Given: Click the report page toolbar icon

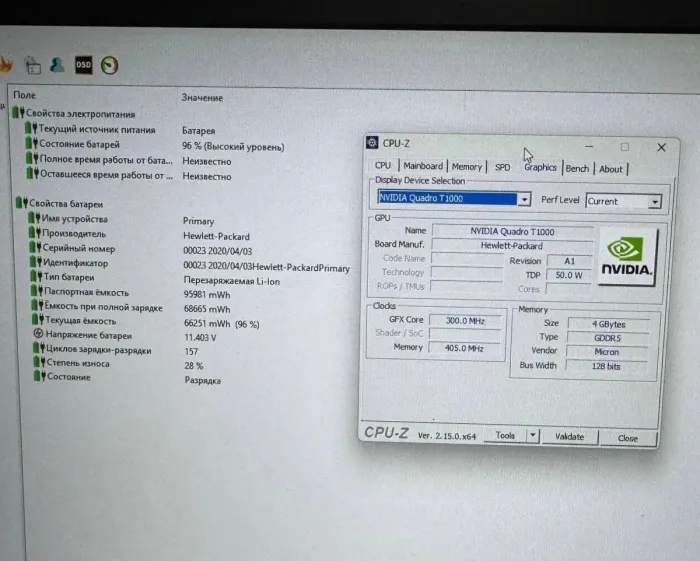Looking at the screenshot, I should (32, 65).
